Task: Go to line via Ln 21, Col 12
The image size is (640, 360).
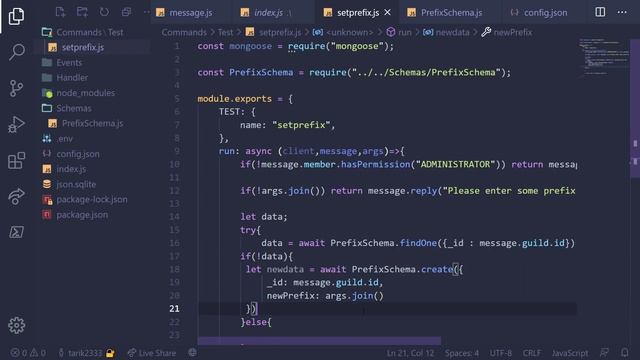Action: pos(410,353)
